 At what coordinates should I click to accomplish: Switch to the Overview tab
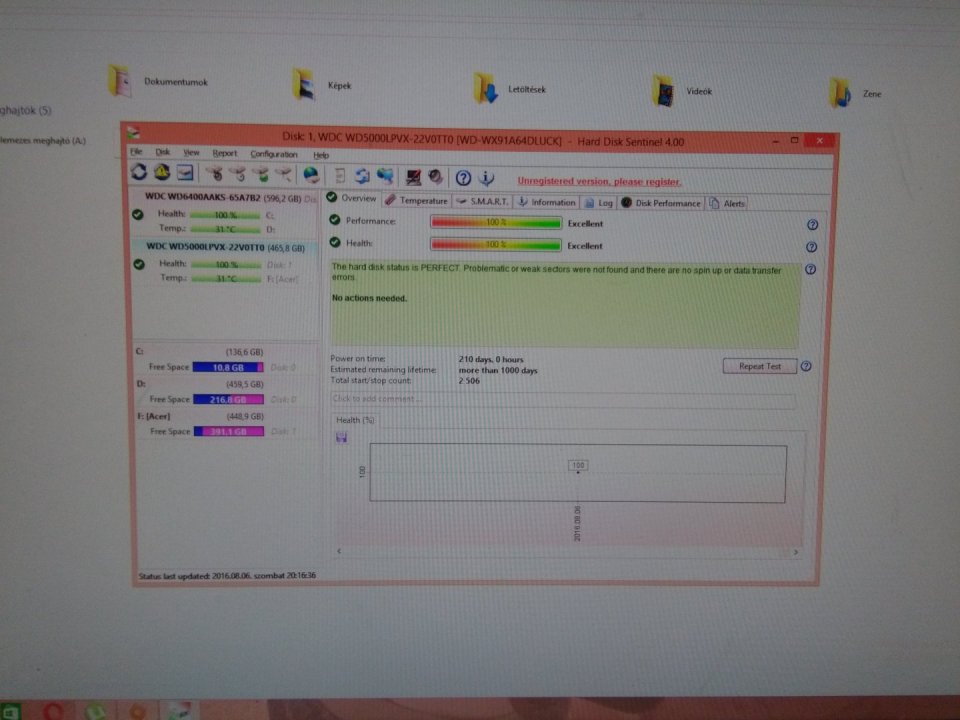point(352,198)
